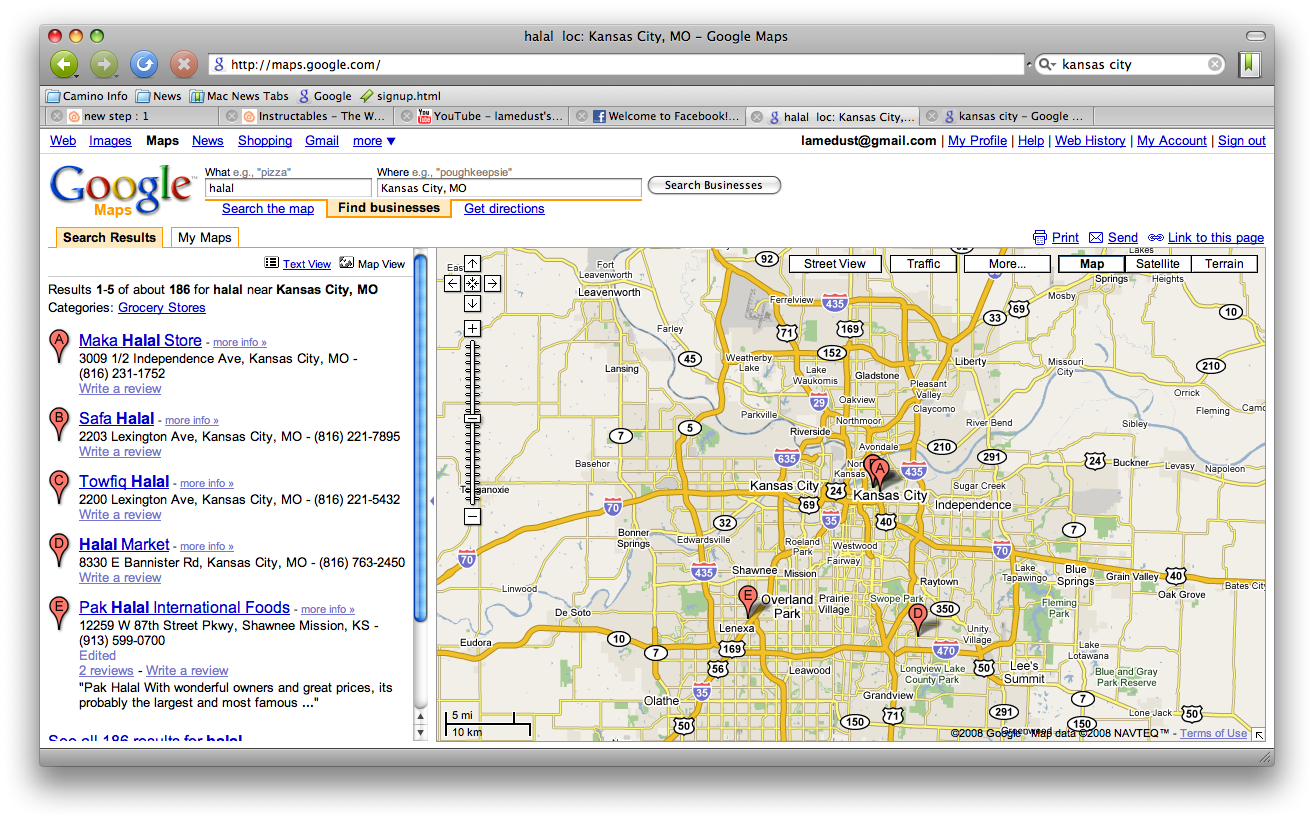Click the results panel scrollbar
Image resolution: width=1314 pixels, height=821 pixels.
pyautogui.click(x=421, y=440)
